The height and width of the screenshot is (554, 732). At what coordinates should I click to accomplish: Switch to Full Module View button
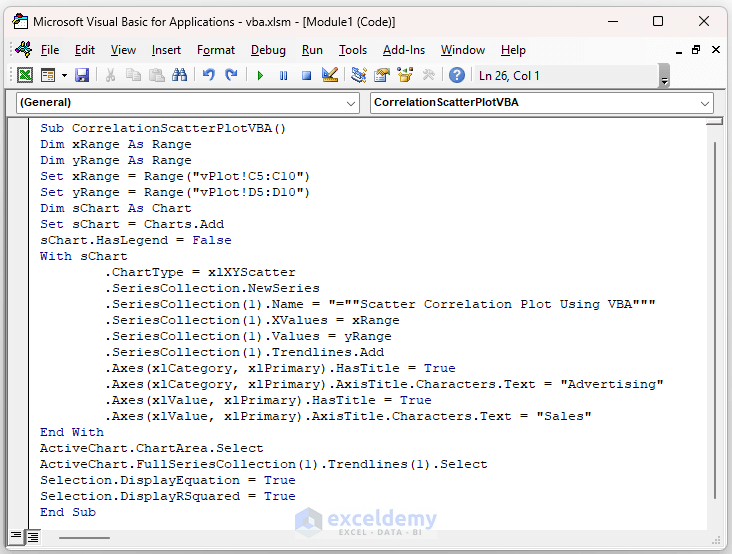click(33, 537)
